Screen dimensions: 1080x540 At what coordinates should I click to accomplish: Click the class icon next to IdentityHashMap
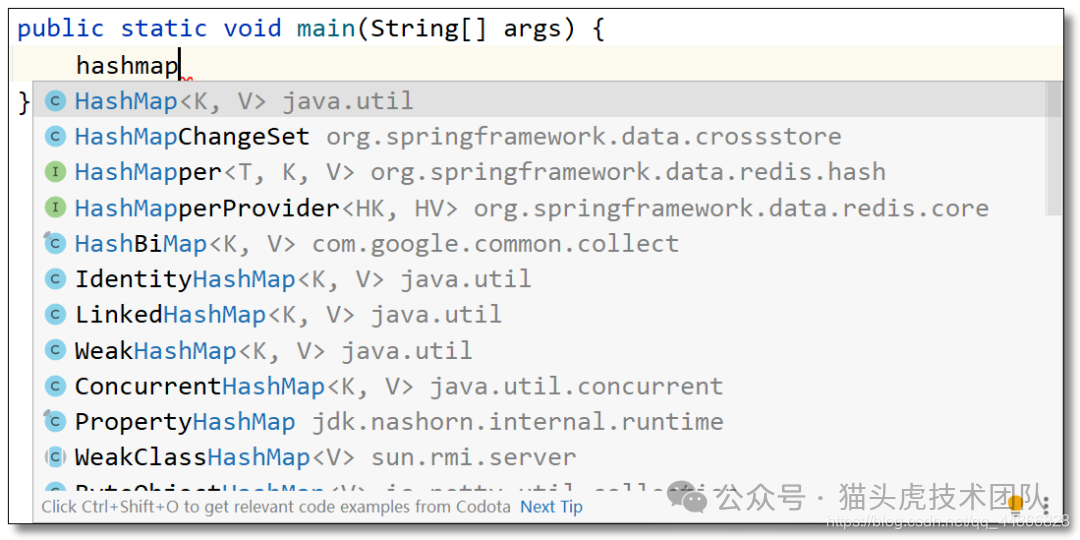coord(54,279)
